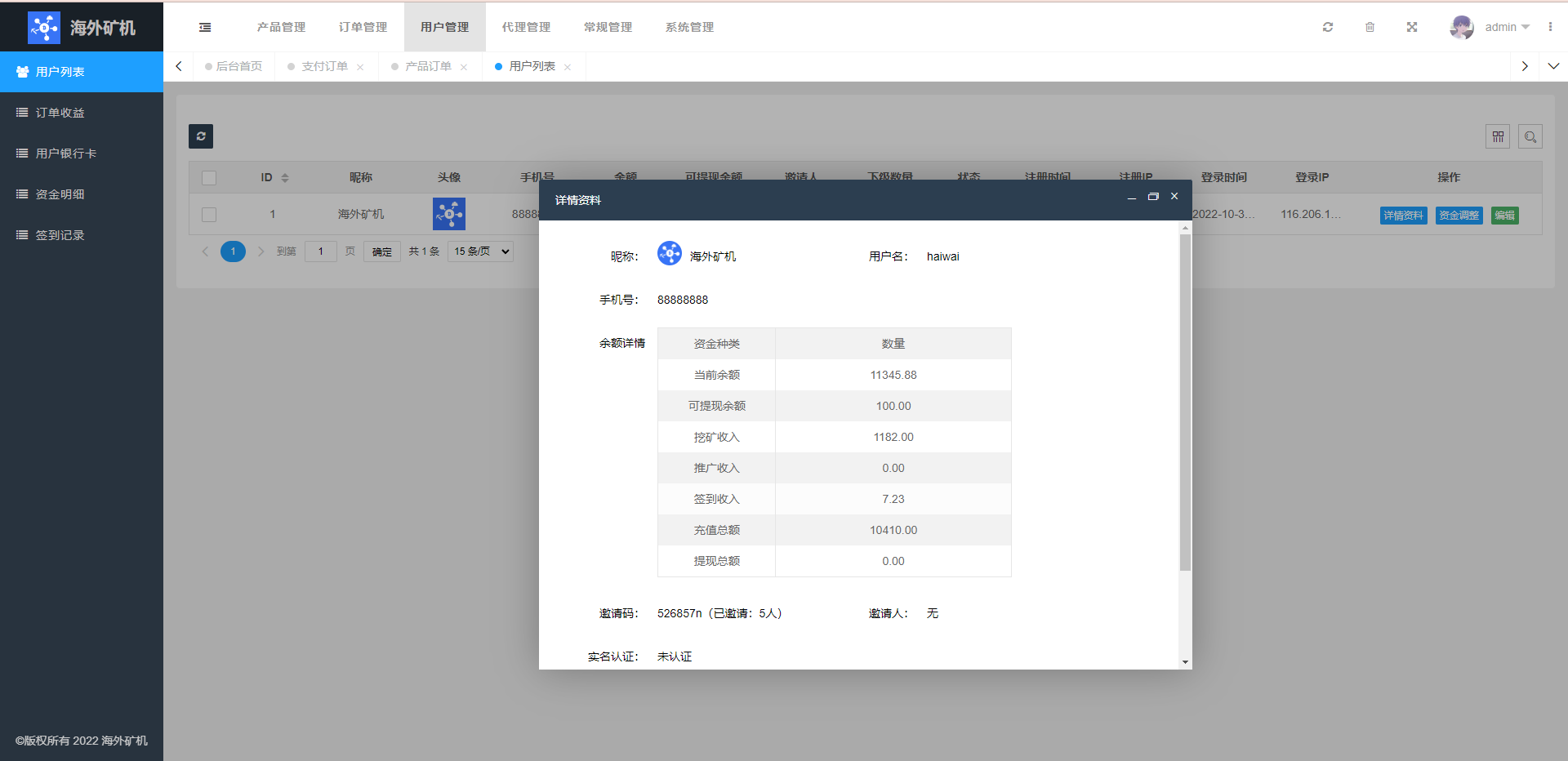Viewport: 1568px width, 761px height.
Task: Open the column filter grid icon
Action: (x=1498, y=136)
